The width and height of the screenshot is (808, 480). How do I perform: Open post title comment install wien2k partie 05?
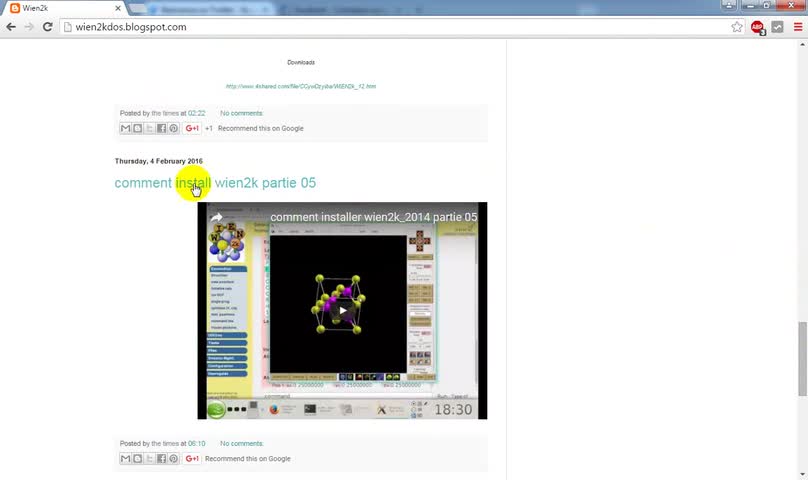215,183
